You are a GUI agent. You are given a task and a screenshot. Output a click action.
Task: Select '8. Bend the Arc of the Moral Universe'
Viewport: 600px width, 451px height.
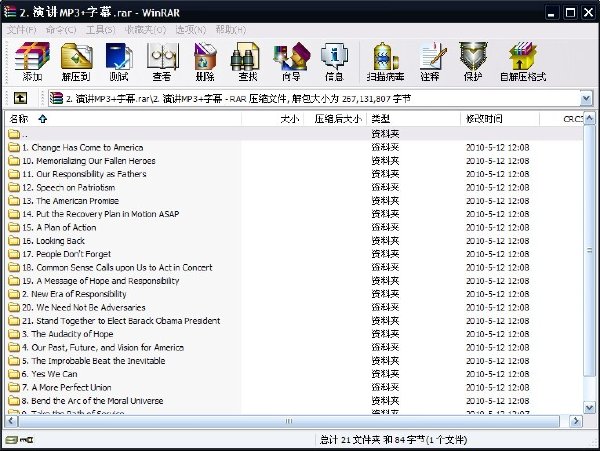coord(93,401)
